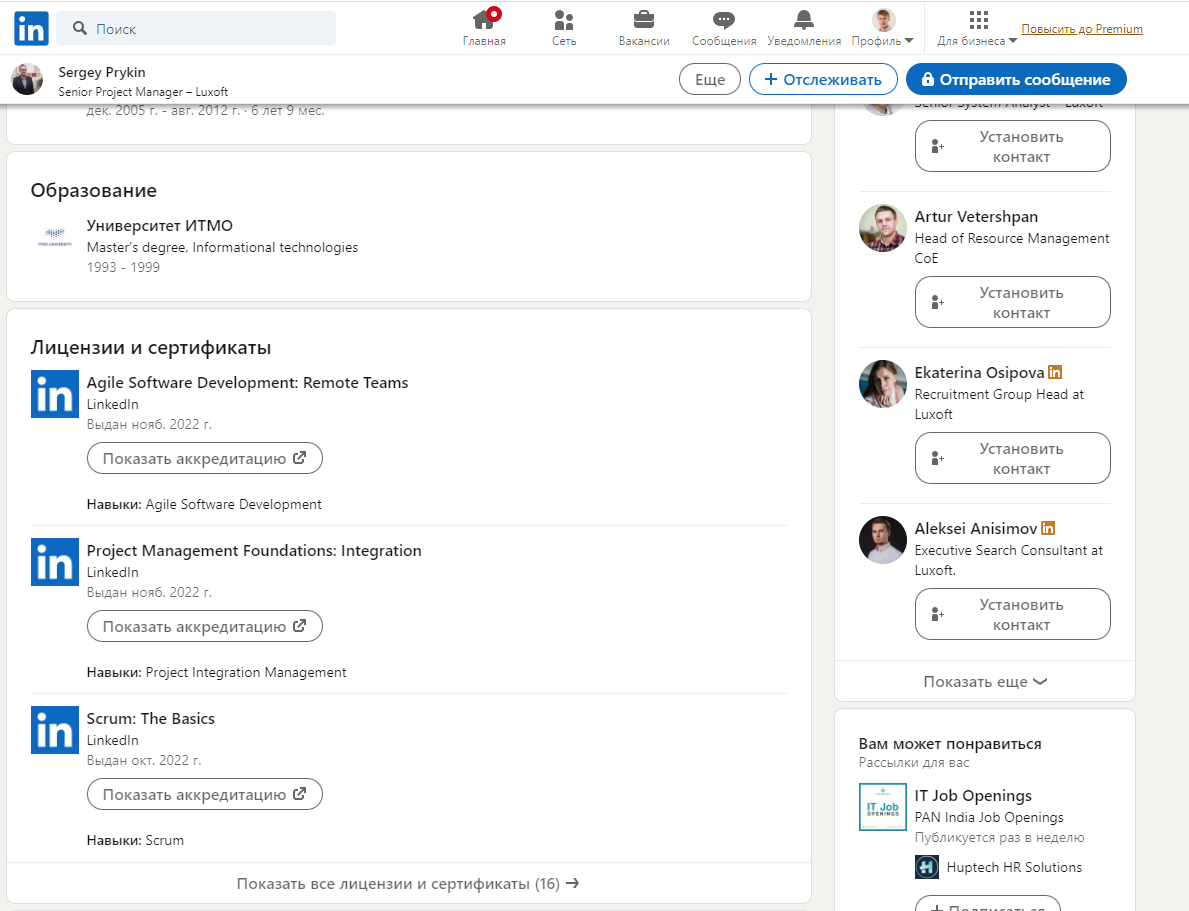The image size is (1189, 911).
Task: Expand the Профиль dropdown menu
Action: coord(883,28)
